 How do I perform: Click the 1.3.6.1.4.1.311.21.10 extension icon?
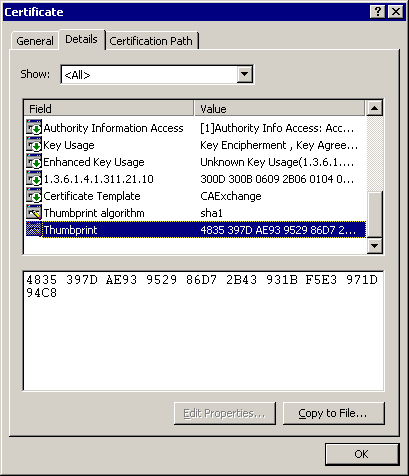coord(34,179)
